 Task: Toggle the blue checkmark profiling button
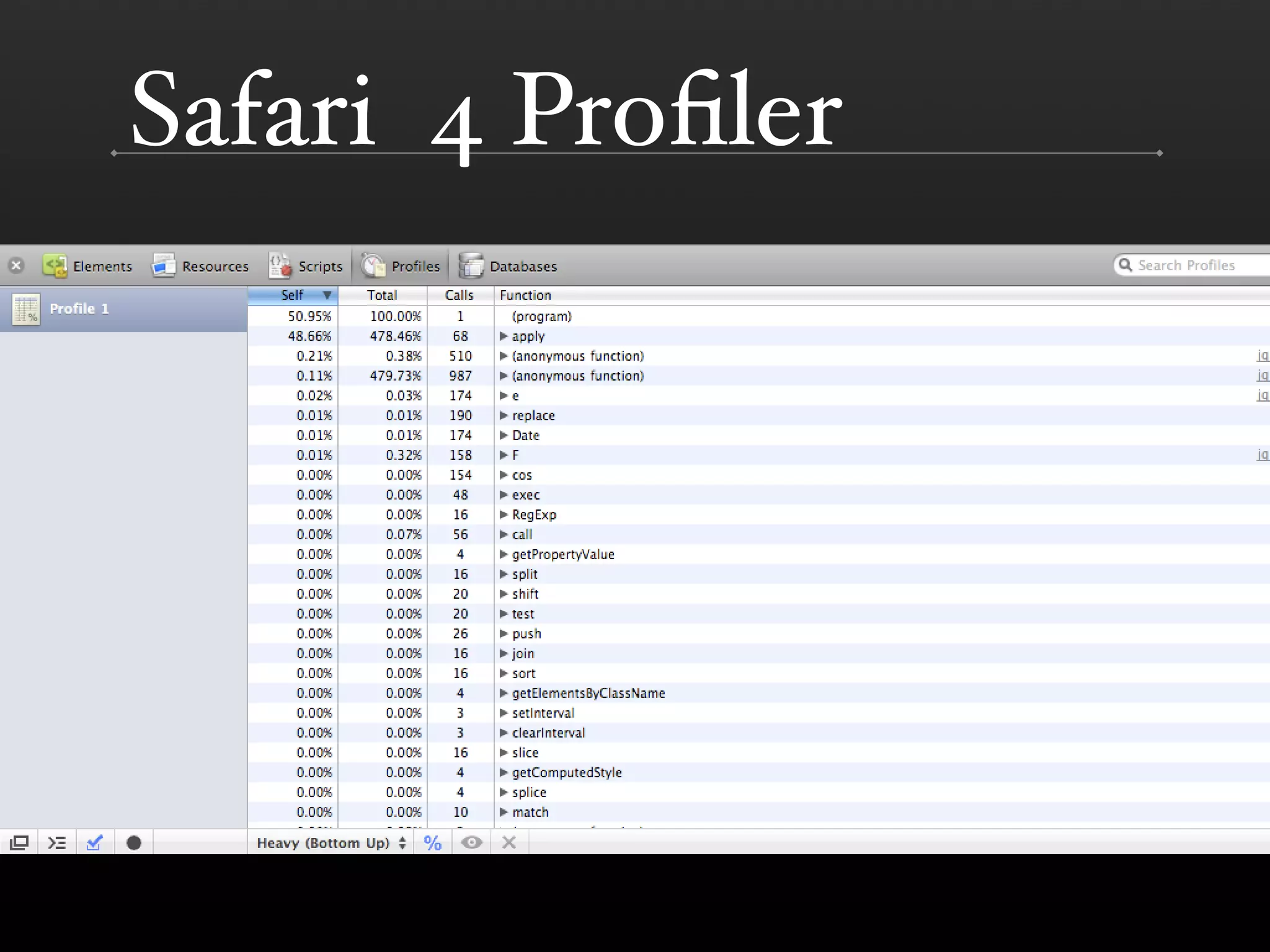(x=95, y=843)
